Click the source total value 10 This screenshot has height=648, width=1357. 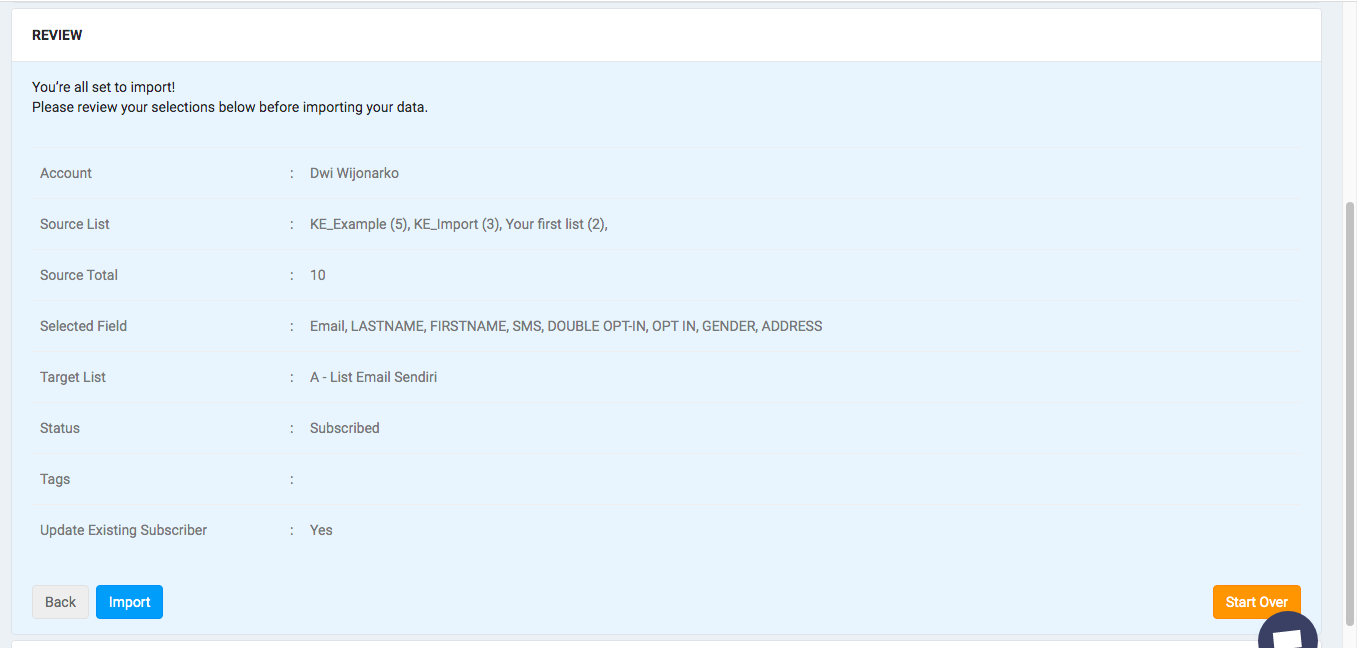pos(318,275)
